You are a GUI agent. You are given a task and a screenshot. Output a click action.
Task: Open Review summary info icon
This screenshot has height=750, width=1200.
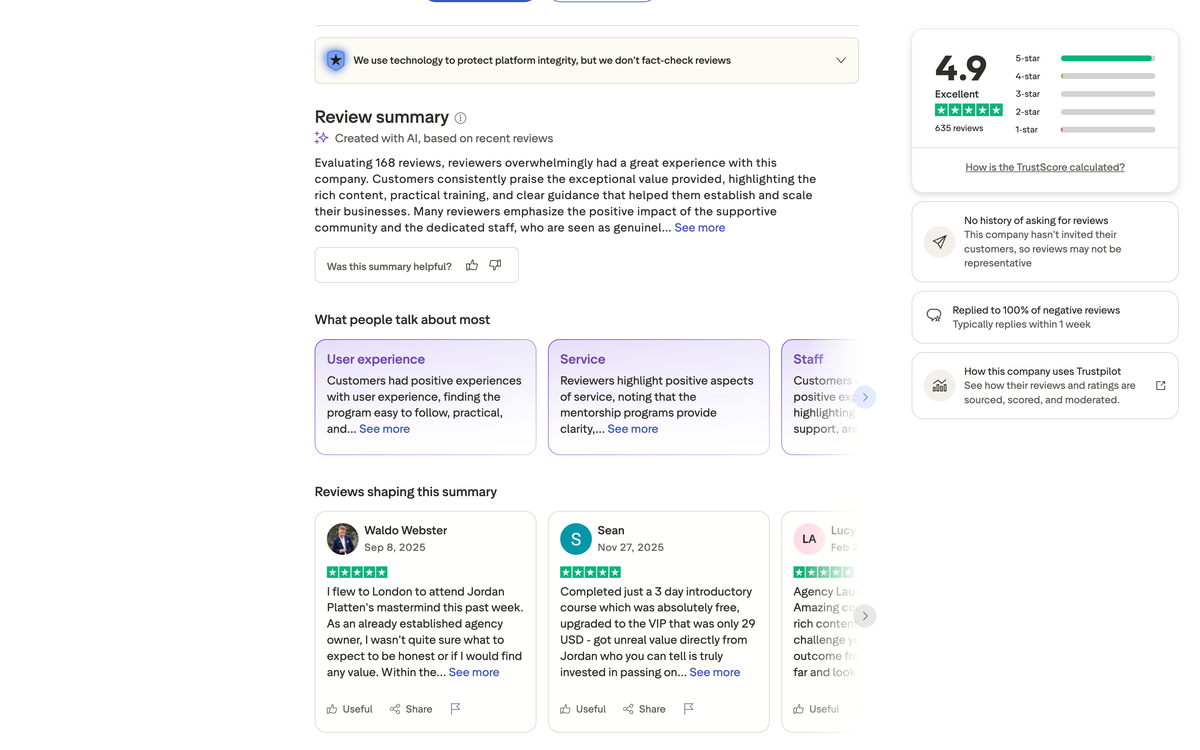pos(460,118)
